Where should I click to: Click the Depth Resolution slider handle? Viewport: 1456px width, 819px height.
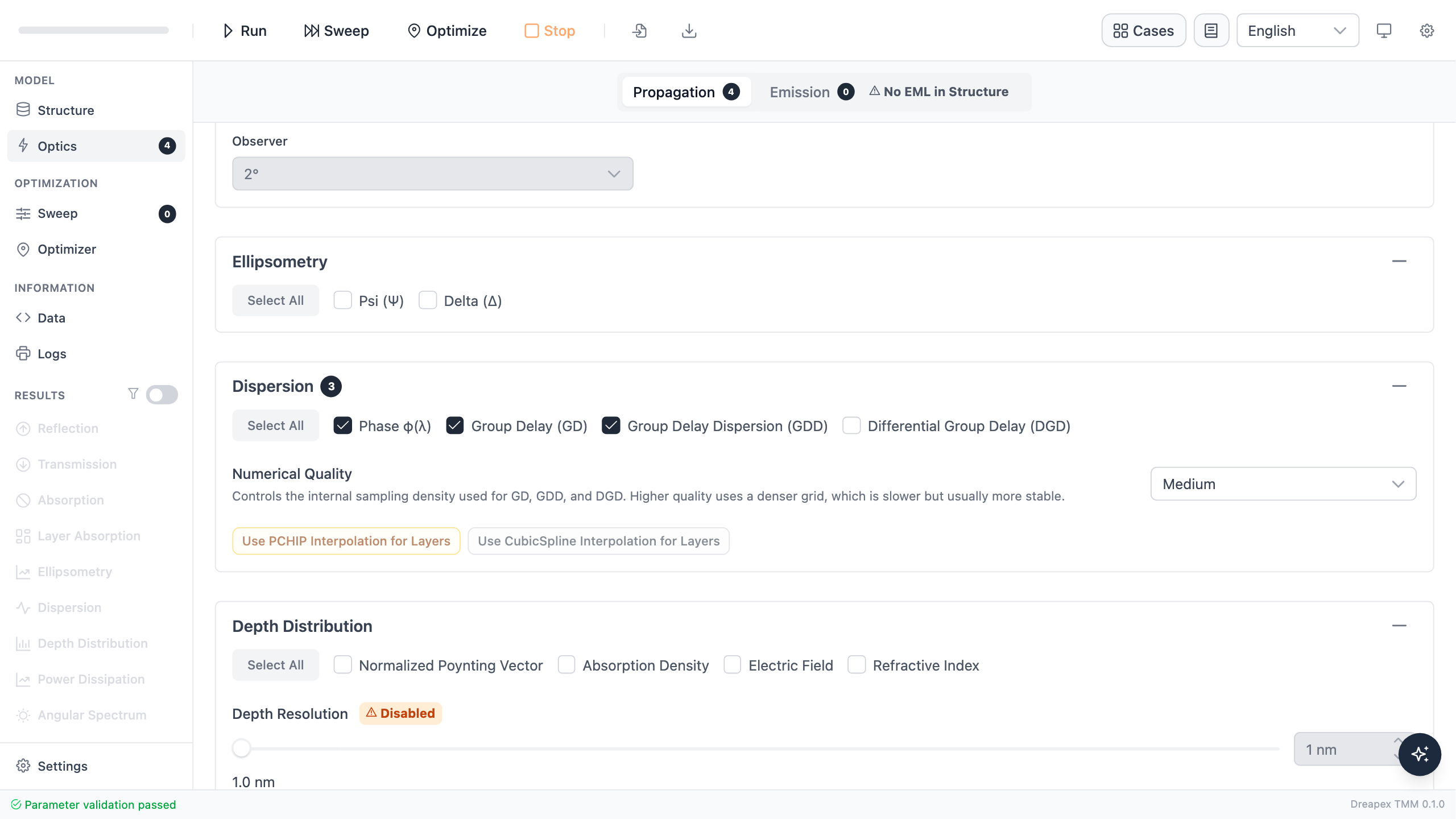(242, 748)
